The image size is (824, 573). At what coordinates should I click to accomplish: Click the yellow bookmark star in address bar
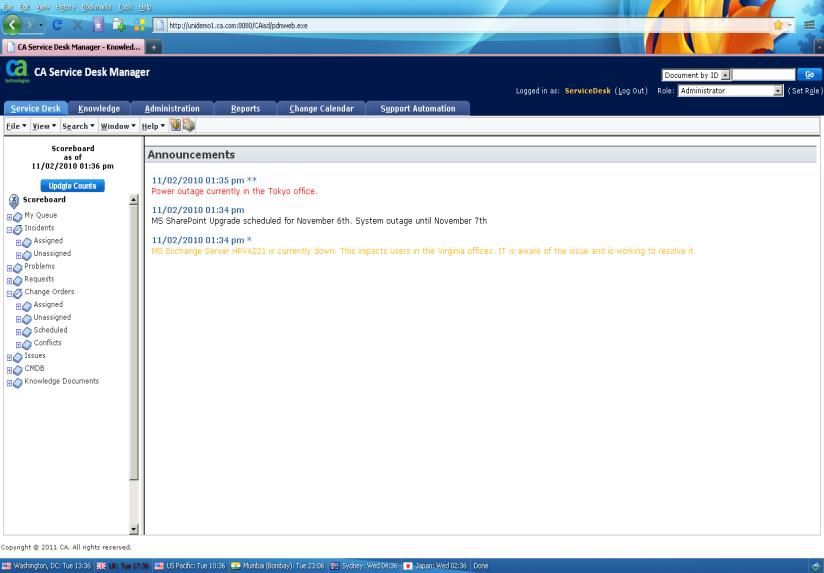click(778, 25)
